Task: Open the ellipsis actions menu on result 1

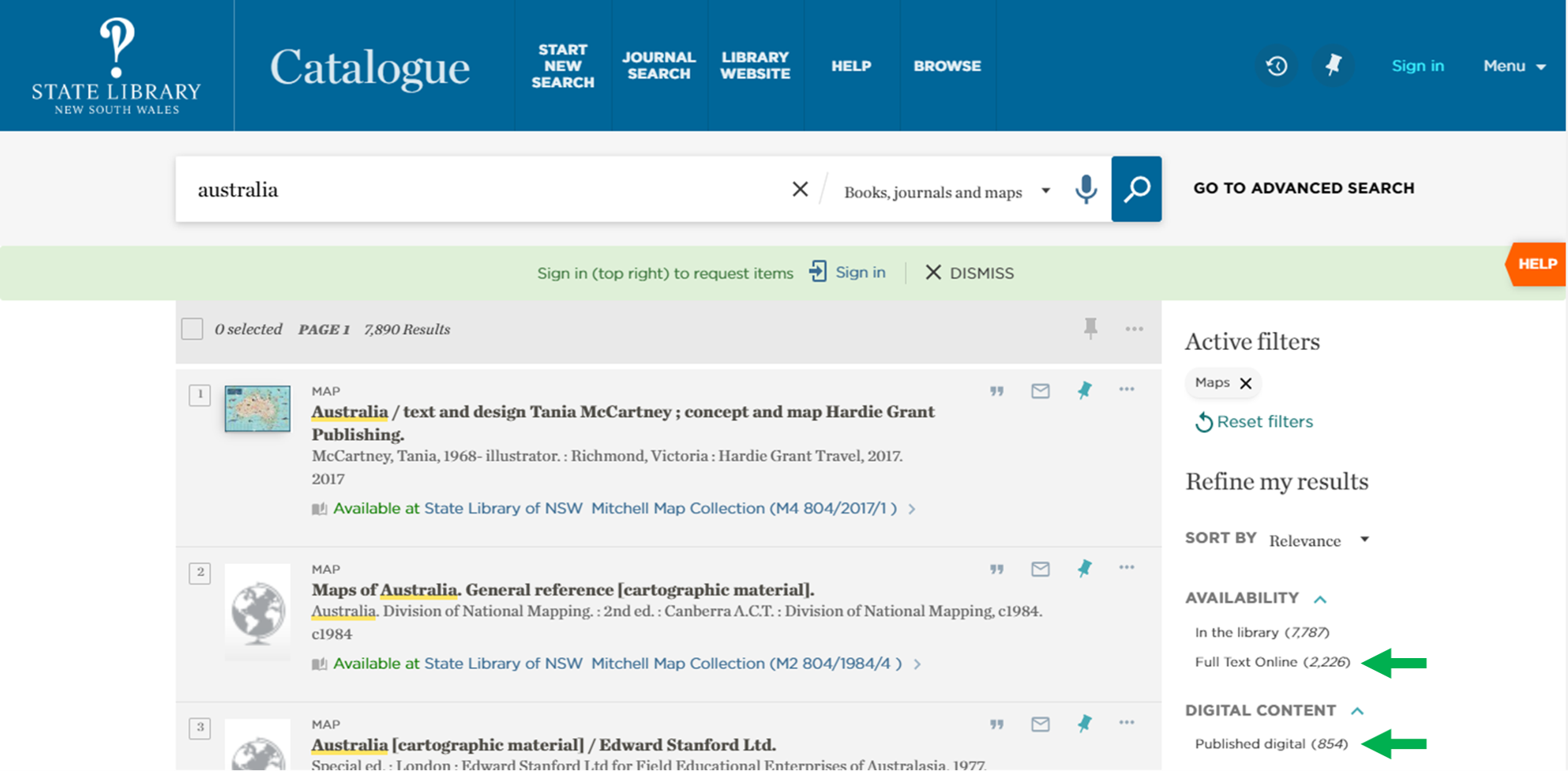Action: [1127, 390]
